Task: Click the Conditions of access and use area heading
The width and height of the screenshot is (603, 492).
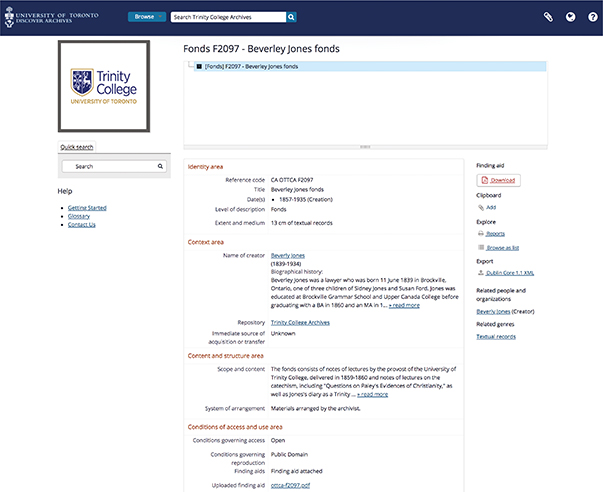Action: tap(235, 427)
